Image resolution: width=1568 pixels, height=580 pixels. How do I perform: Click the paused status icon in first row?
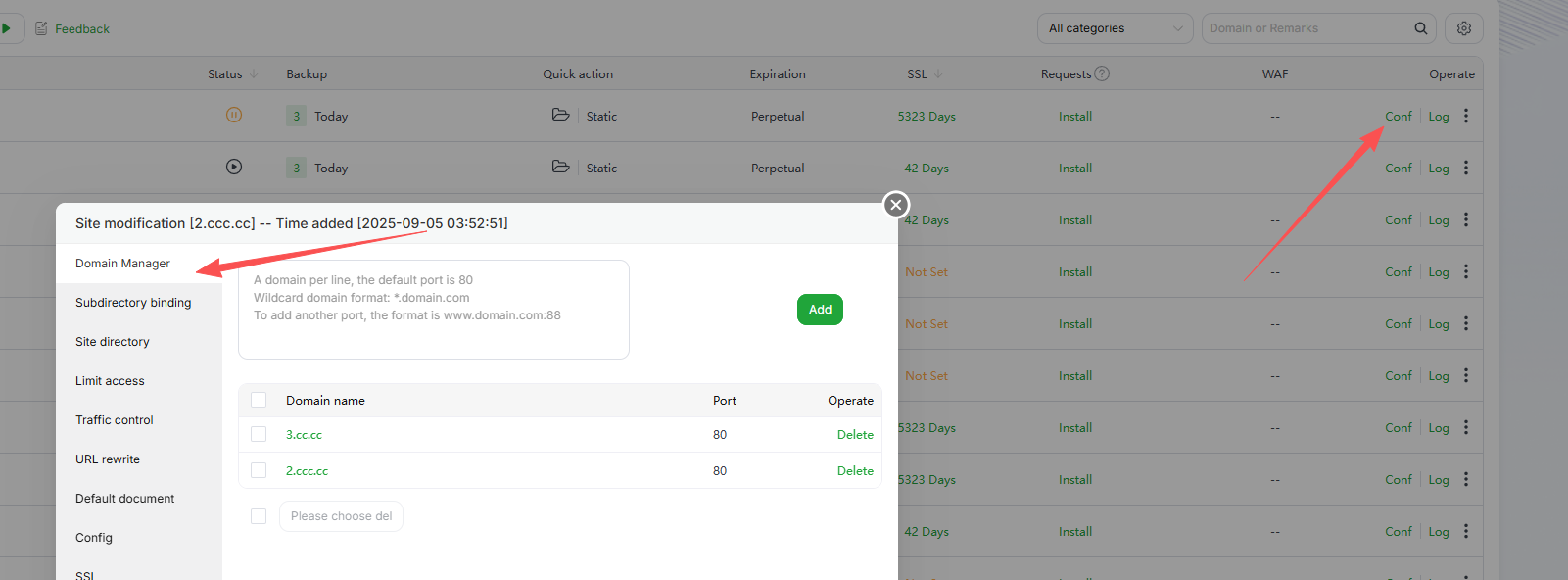pos(234,115)
